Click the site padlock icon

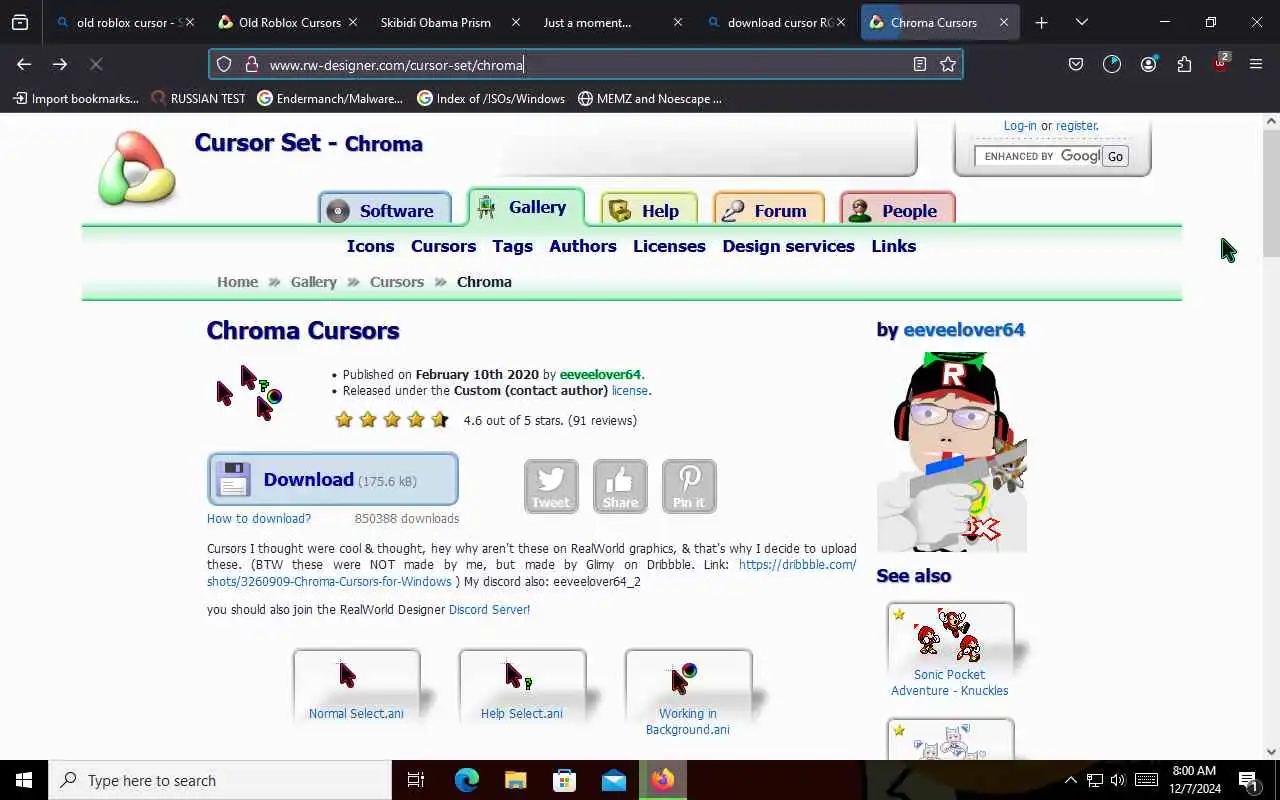(251, 64)
